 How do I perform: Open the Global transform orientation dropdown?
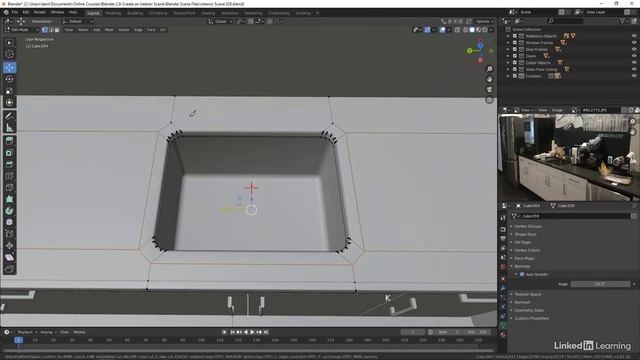pos(220,21)
